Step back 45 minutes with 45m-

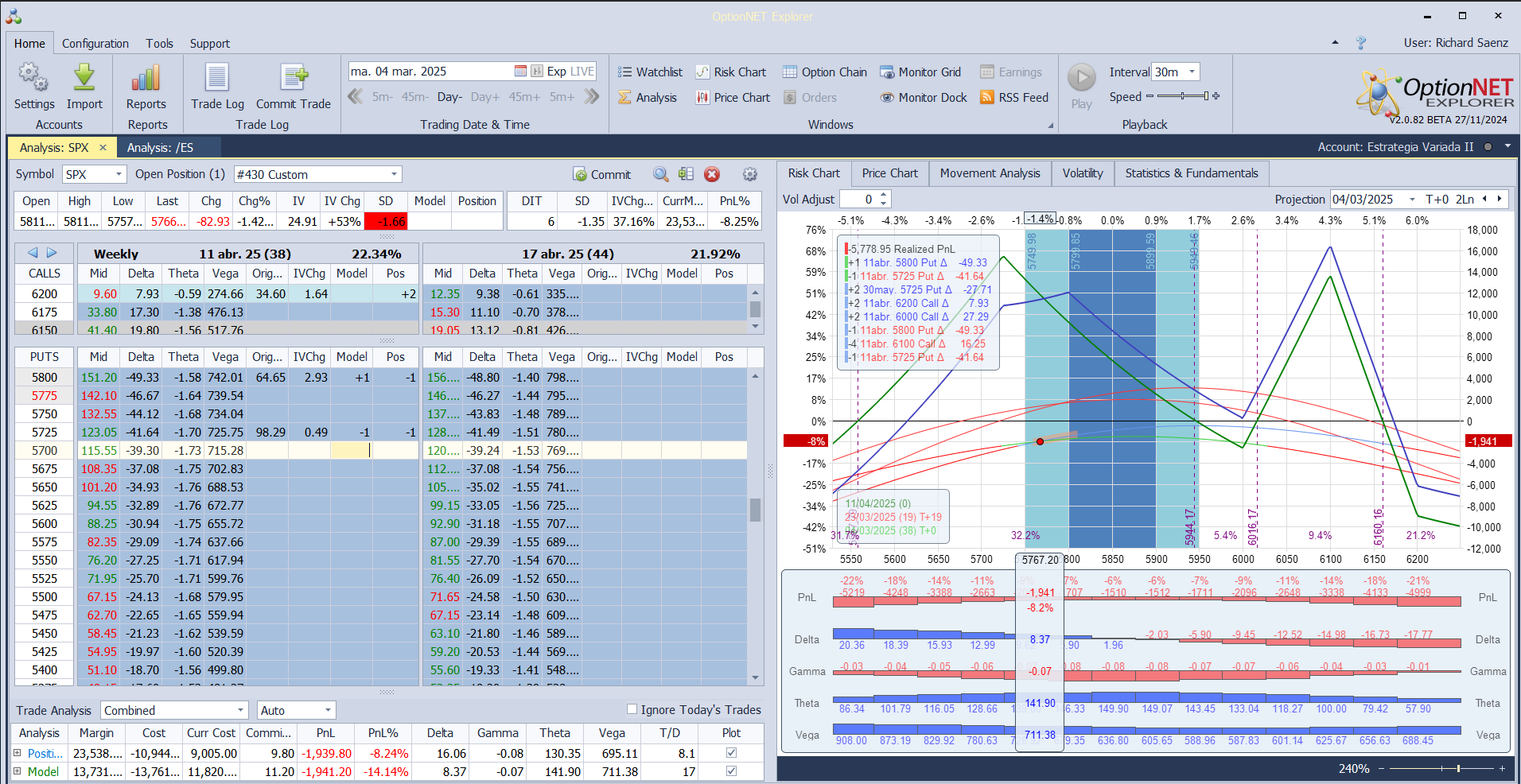414,97
